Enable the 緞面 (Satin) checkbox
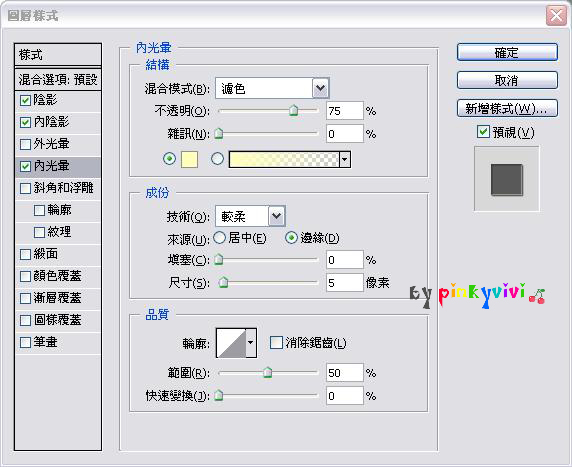This screenshot has width=572, height=467. pyautogui.click(x=25, y=254)
